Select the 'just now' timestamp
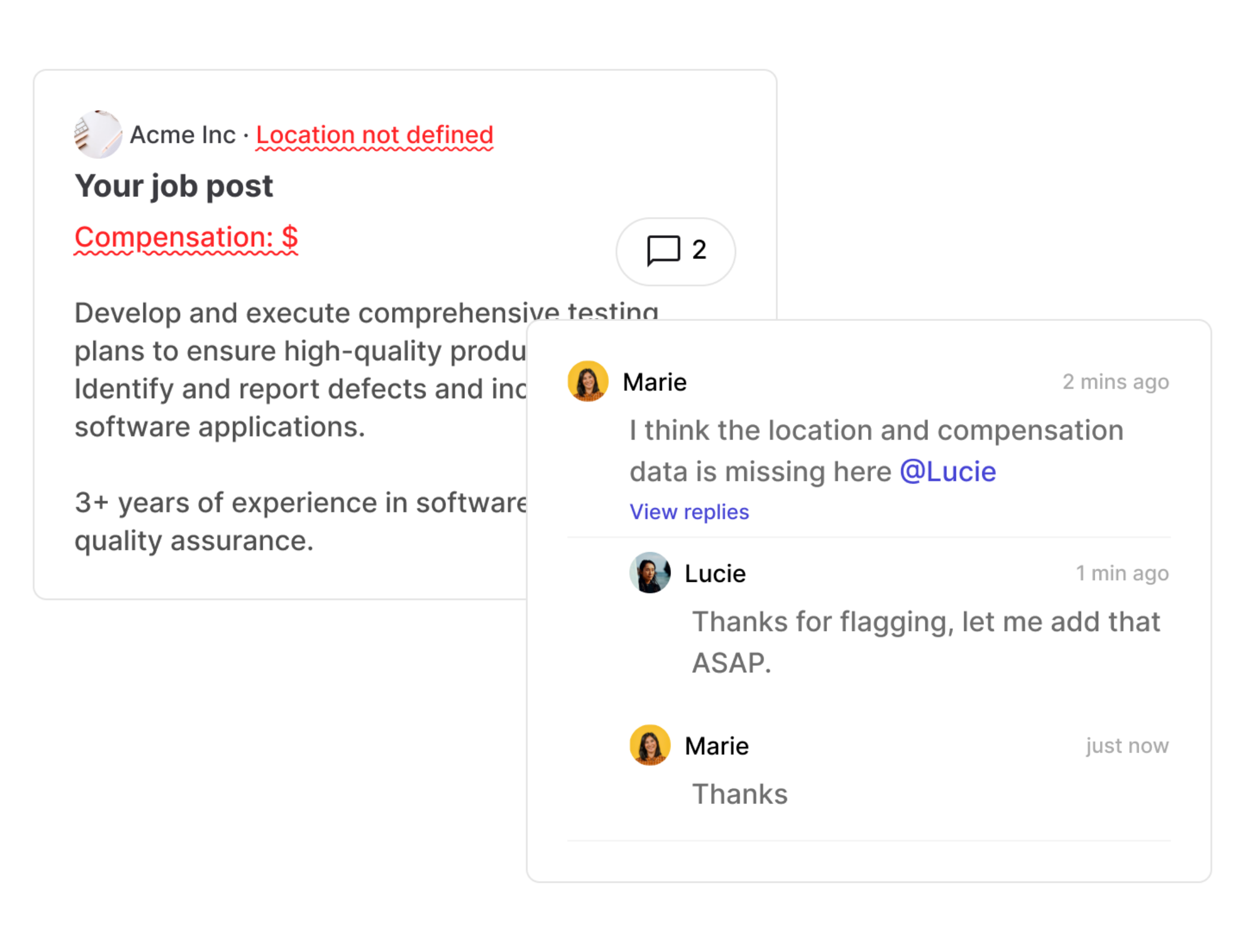The height and width of the screenshot is (952, 1245). tap(1127, 745)
